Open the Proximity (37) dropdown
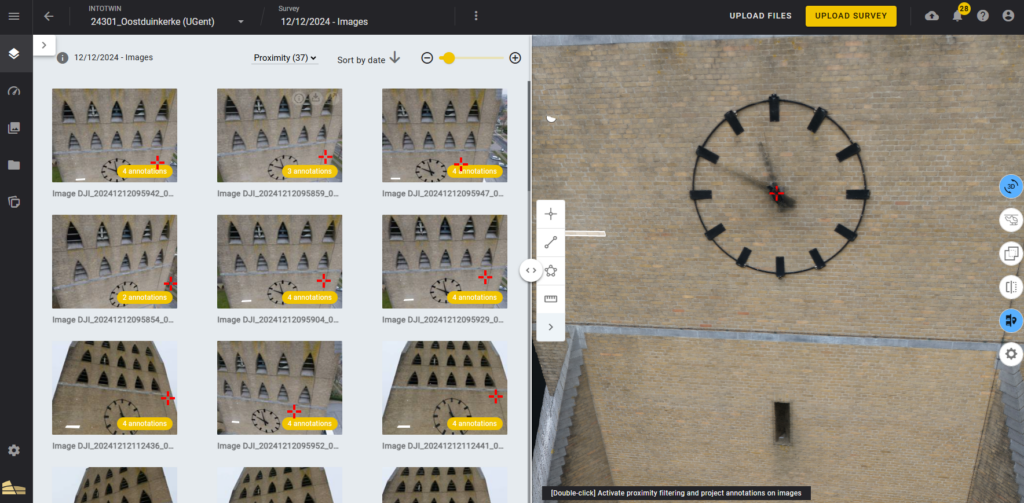Screen dimensions: 1024x503 [285, 58]
